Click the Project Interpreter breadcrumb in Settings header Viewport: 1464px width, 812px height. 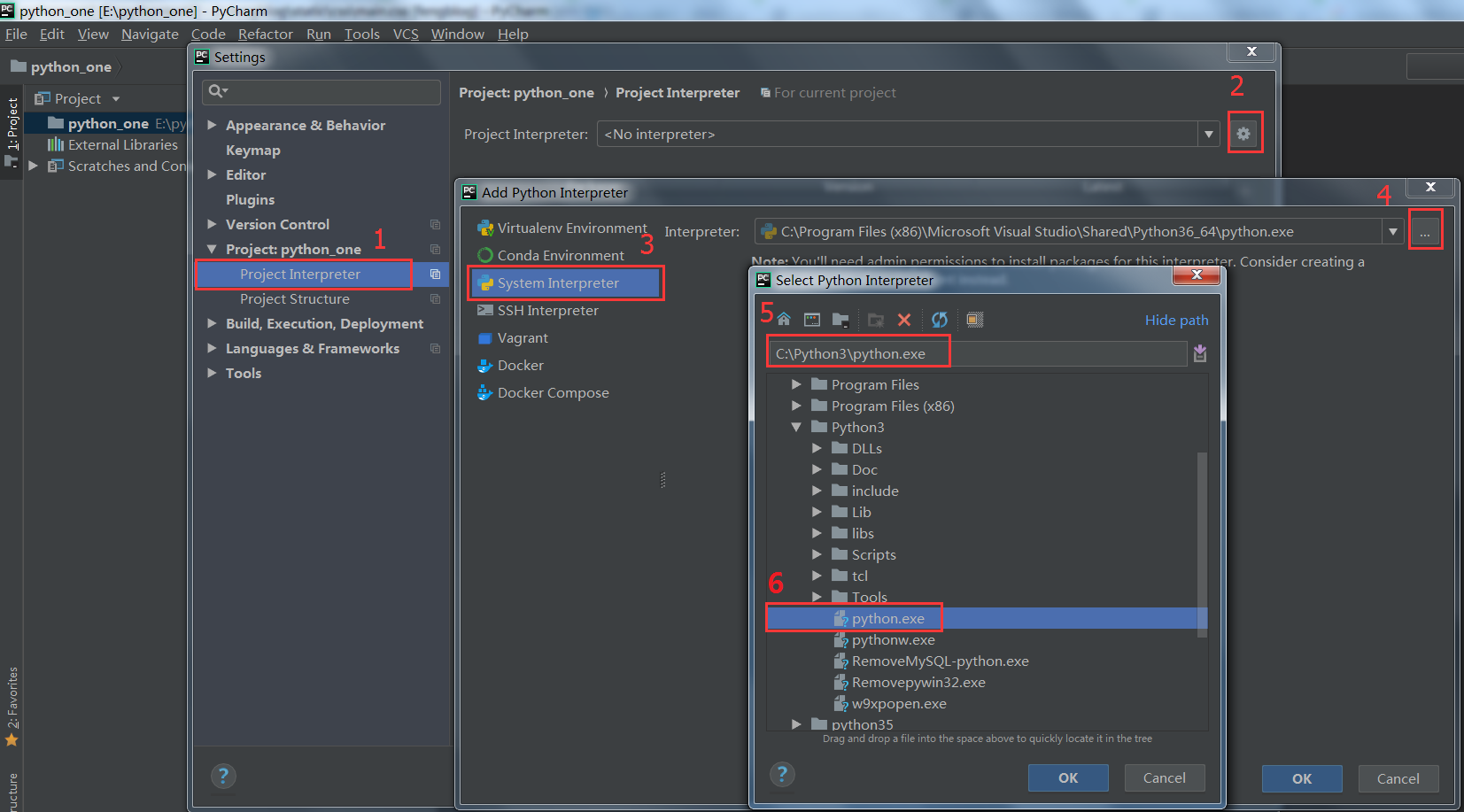[x=678, y=93]
